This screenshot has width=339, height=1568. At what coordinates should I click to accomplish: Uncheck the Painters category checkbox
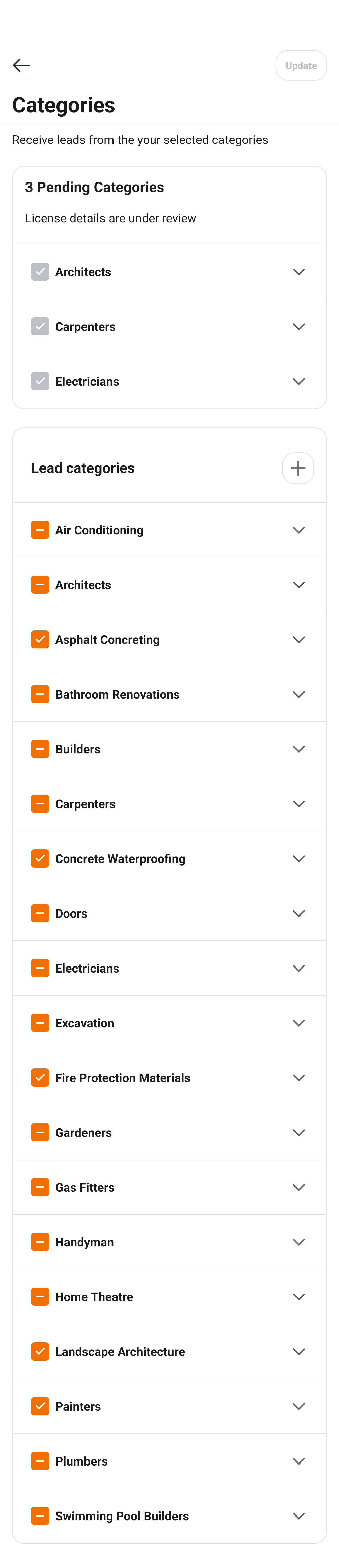click(40, 1406)
